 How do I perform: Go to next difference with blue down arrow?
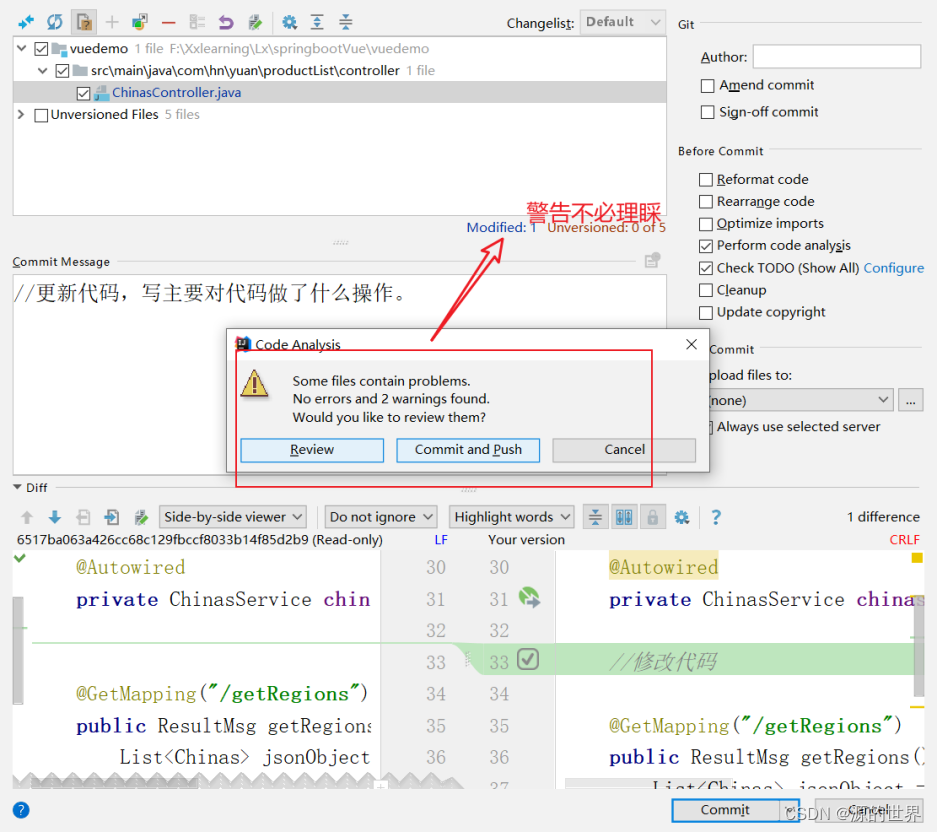click(54, 517)
